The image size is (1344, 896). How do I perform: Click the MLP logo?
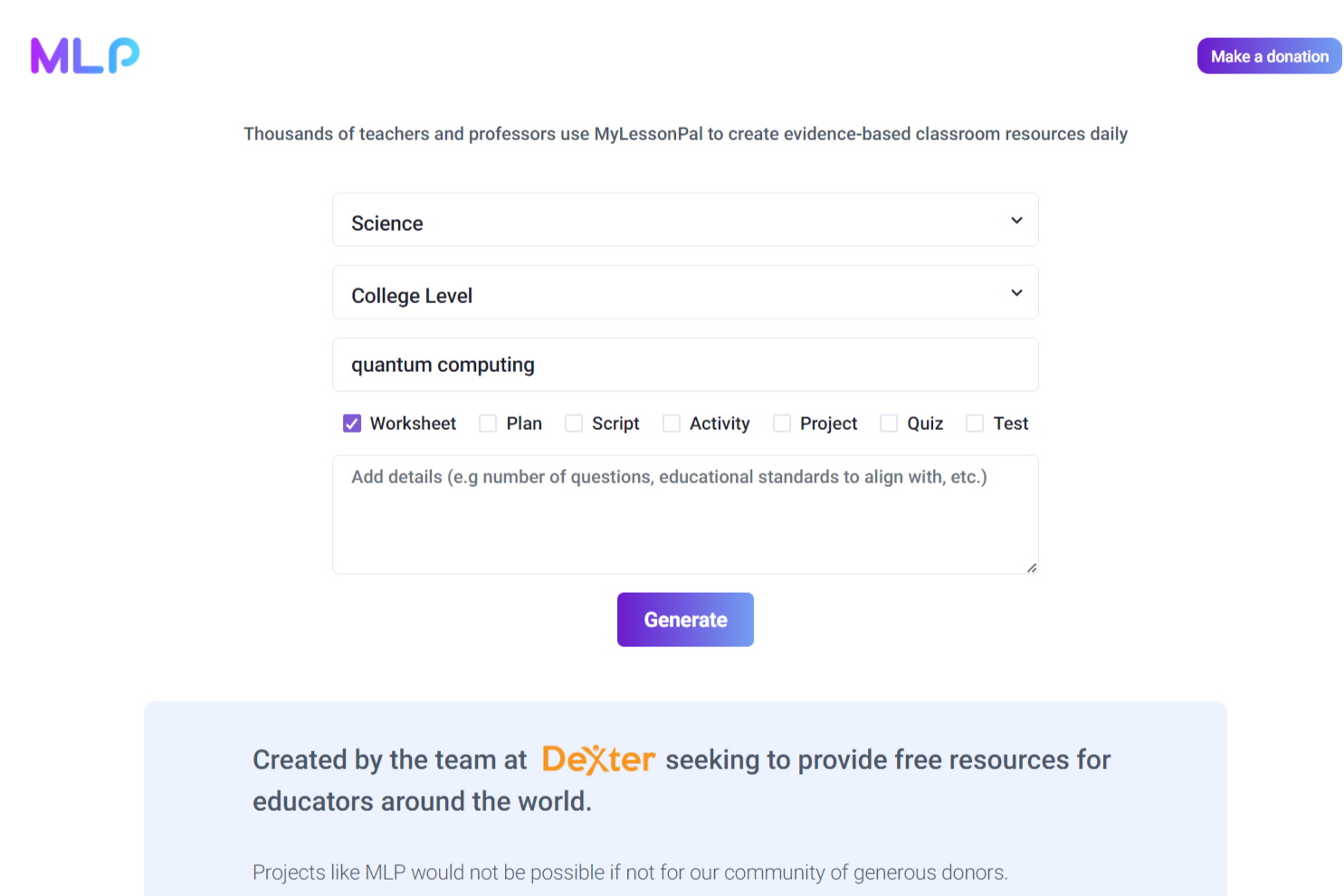(x=85, y=56)
